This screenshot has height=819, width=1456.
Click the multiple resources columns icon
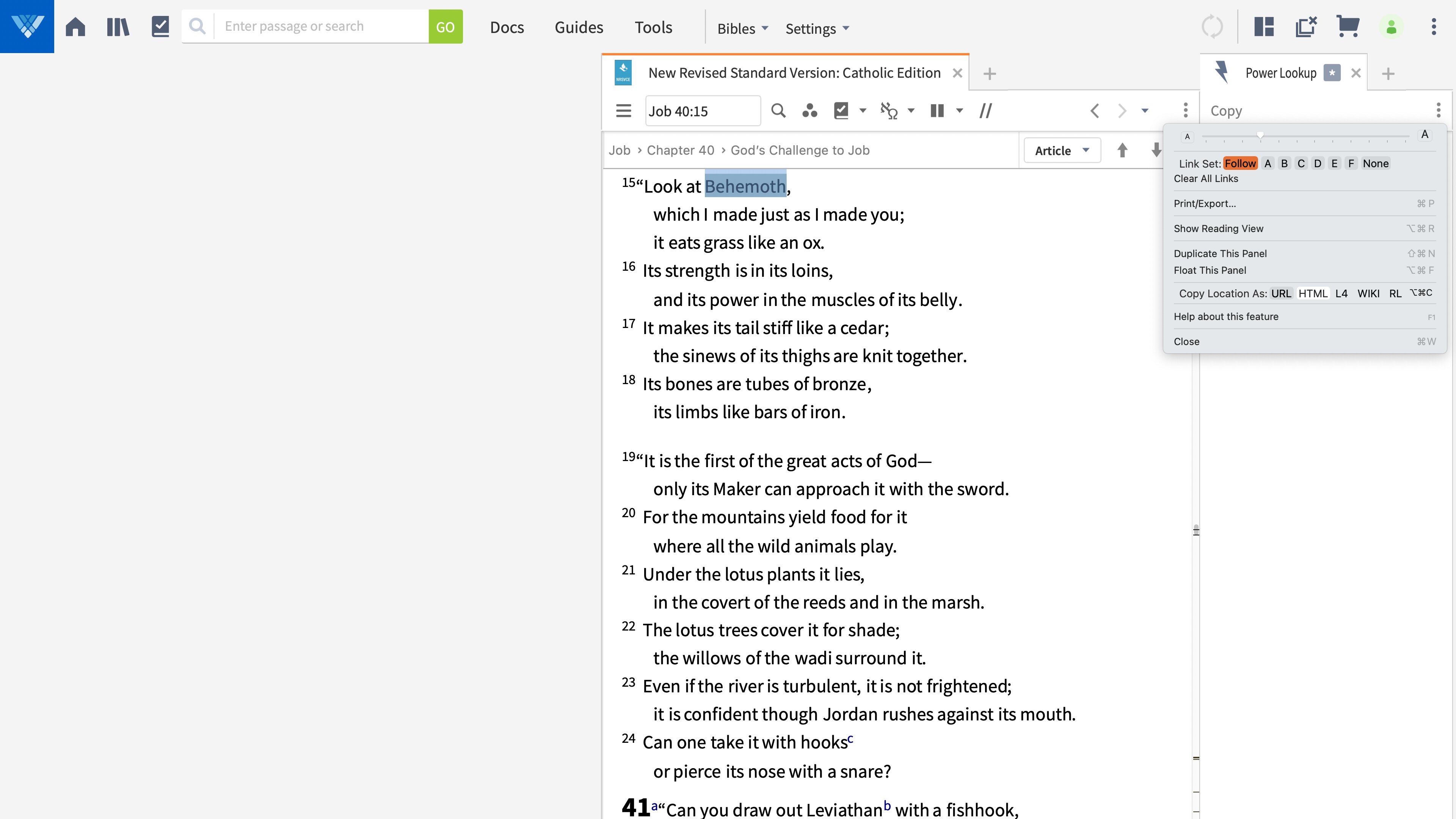(937, 110)
